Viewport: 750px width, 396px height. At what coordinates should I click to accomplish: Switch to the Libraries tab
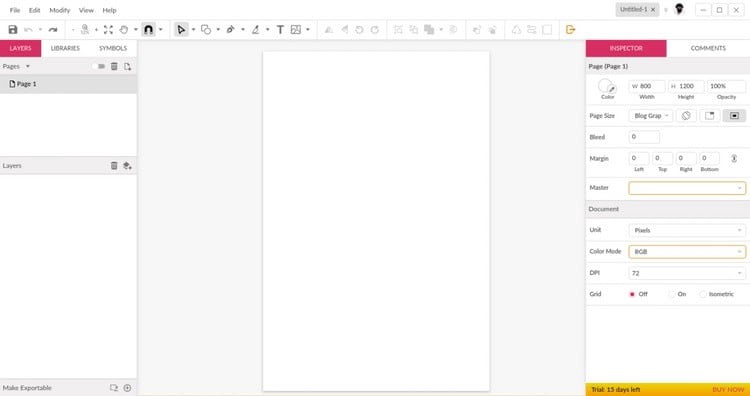click(65, 48)
